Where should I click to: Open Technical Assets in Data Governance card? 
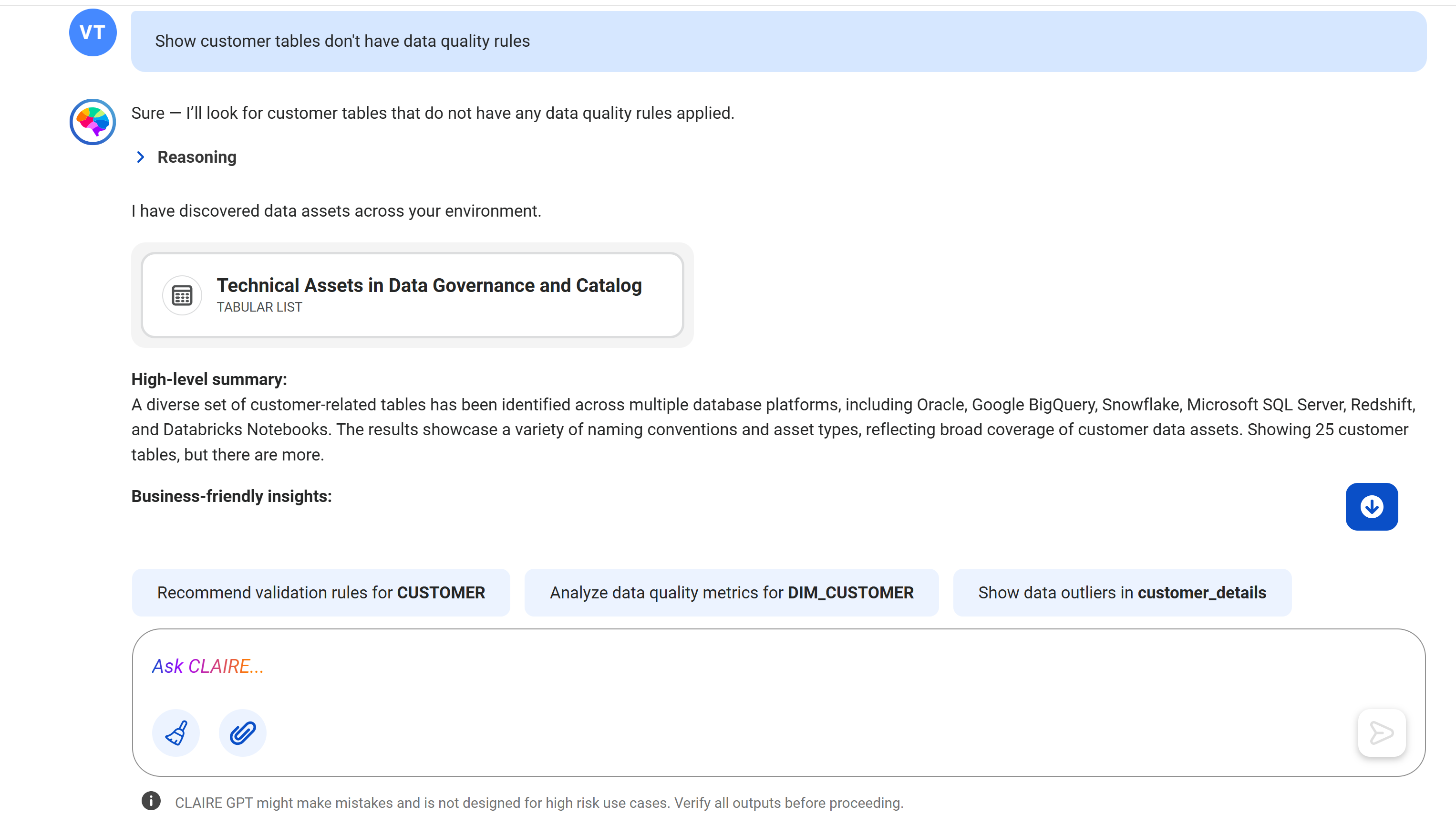coord(412,295)
